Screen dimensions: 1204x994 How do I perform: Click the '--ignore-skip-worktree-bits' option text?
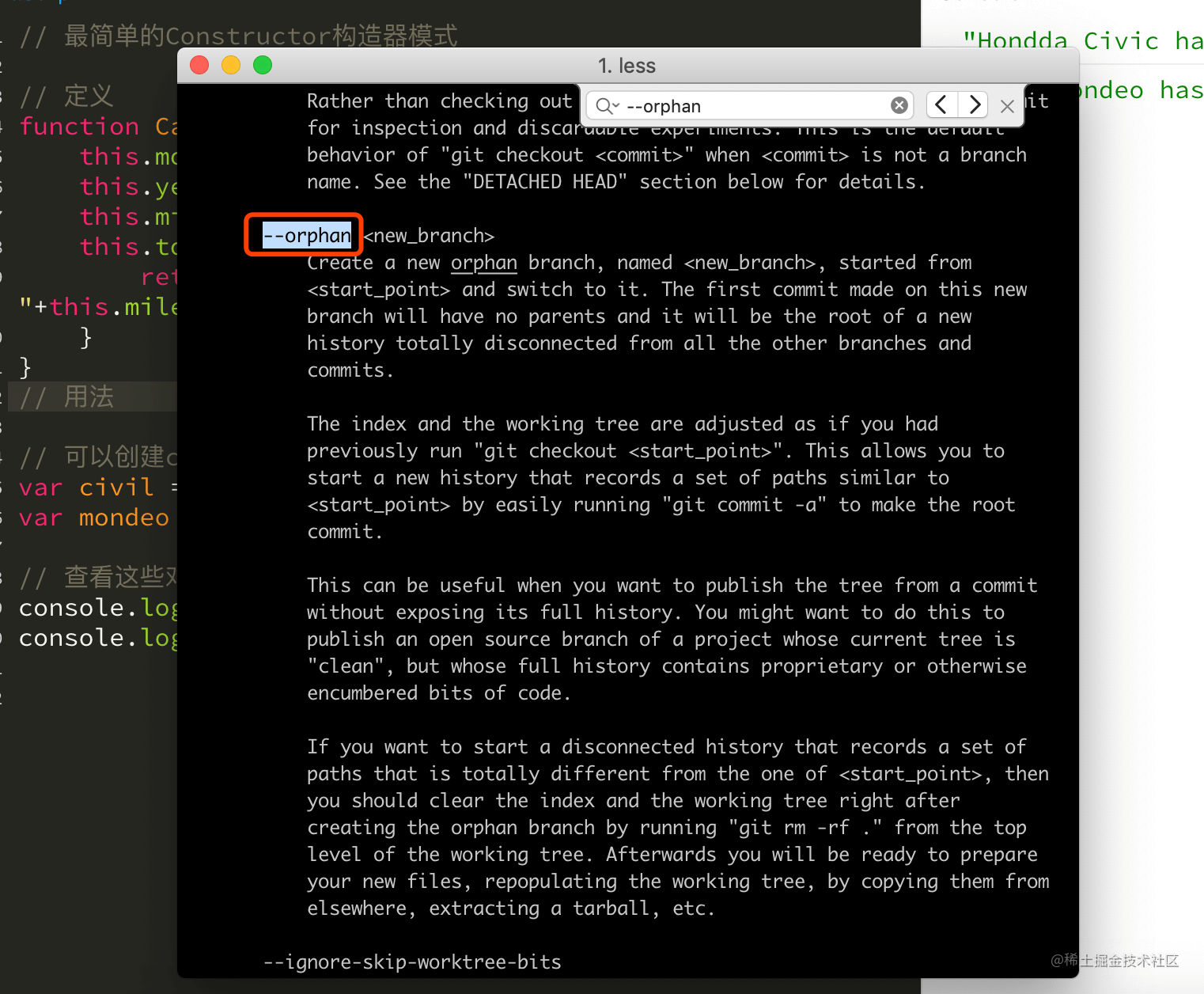(x=411, y=962)
